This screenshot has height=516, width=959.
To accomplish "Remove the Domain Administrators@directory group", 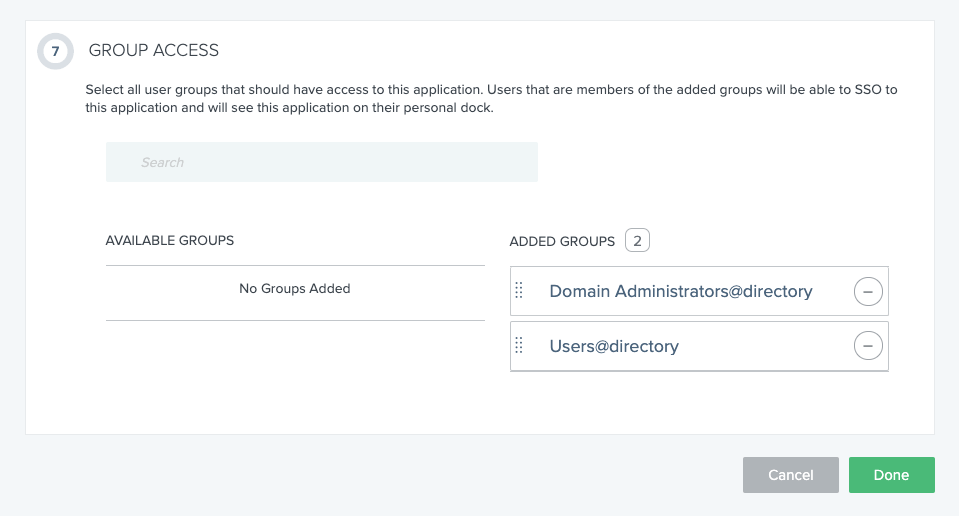I will (867, 292).
